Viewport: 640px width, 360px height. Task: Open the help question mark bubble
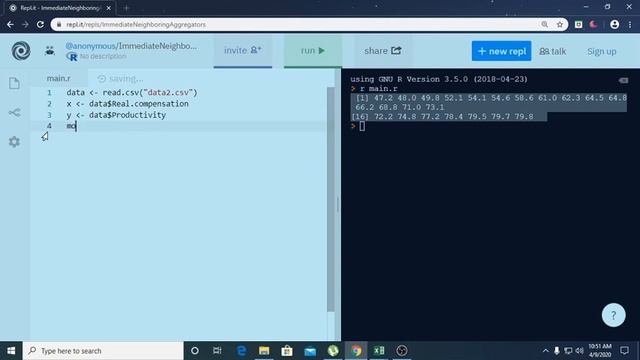[x=613, y=315]
